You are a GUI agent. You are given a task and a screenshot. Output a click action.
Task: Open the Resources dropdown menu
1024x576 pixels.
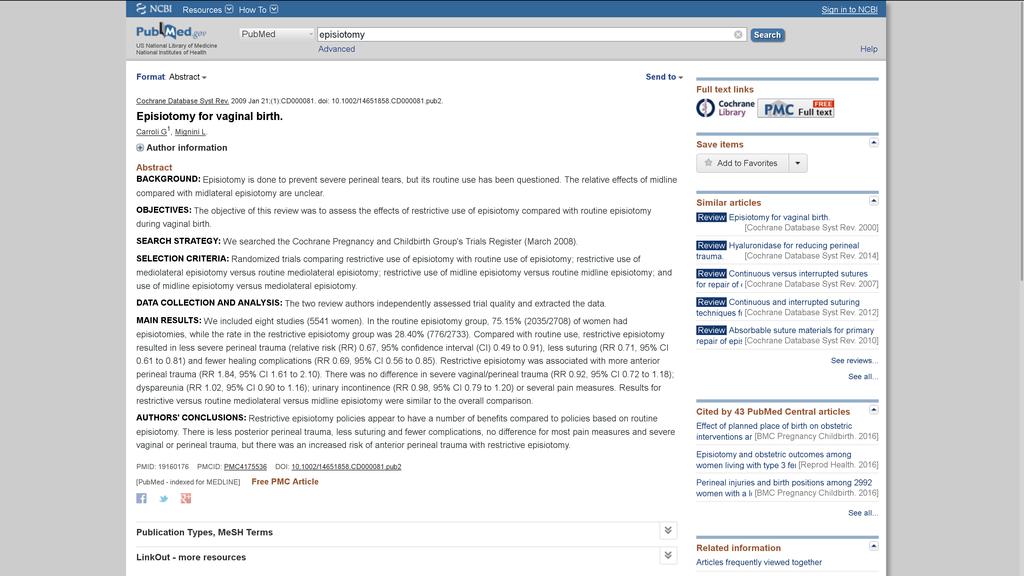pos(207,10)
